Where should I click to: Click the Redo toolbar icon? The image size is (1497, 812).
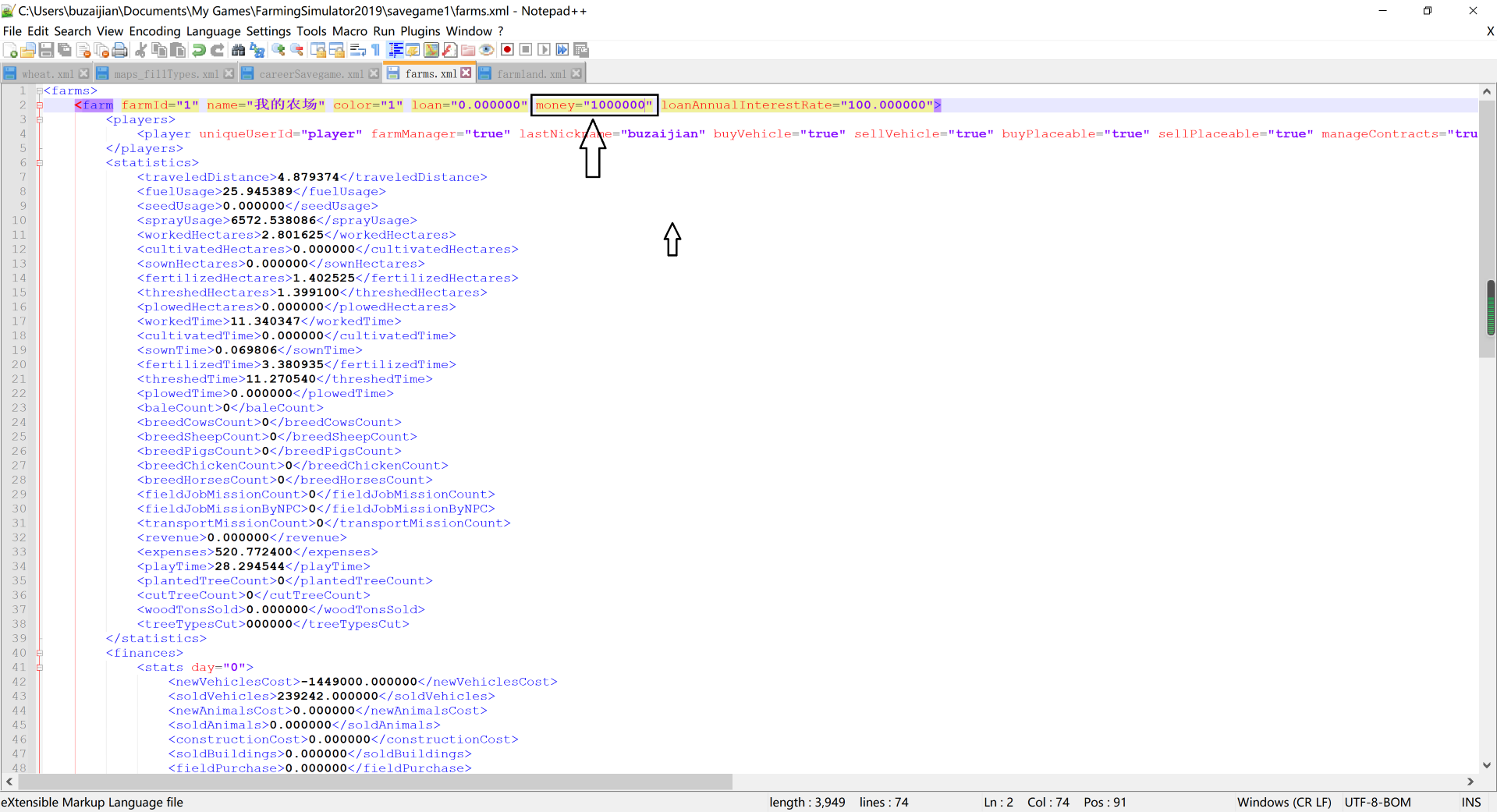[218, 50]
